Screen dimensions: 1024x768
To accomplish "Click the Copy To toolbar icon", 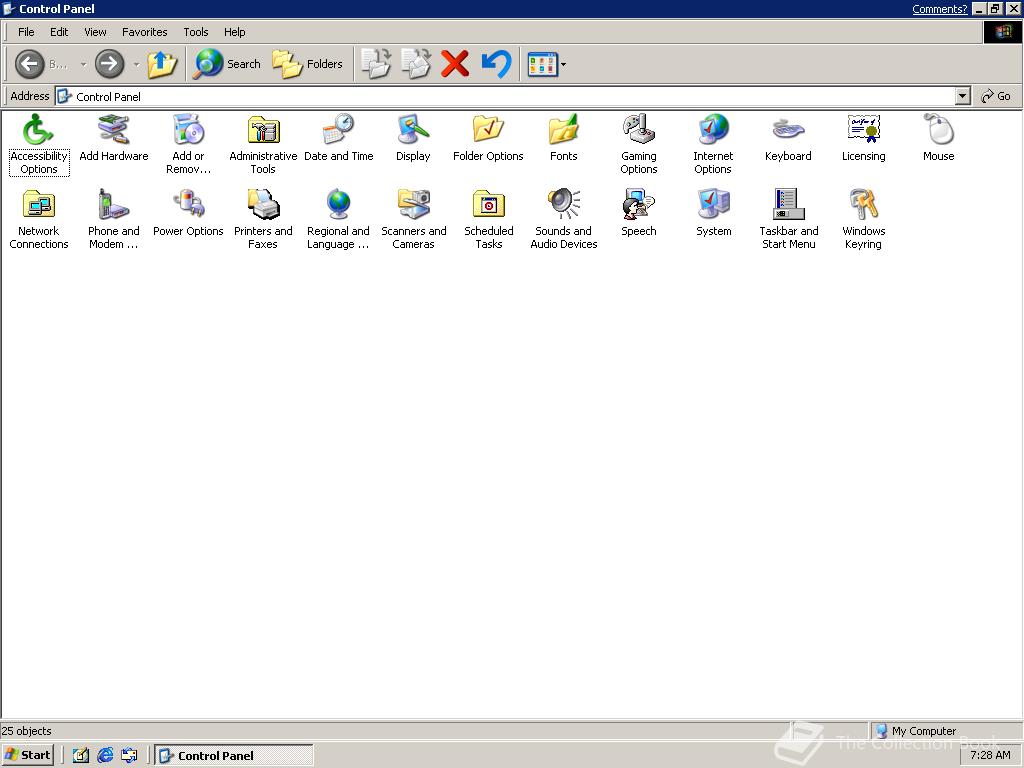I will tap(416, 64).
